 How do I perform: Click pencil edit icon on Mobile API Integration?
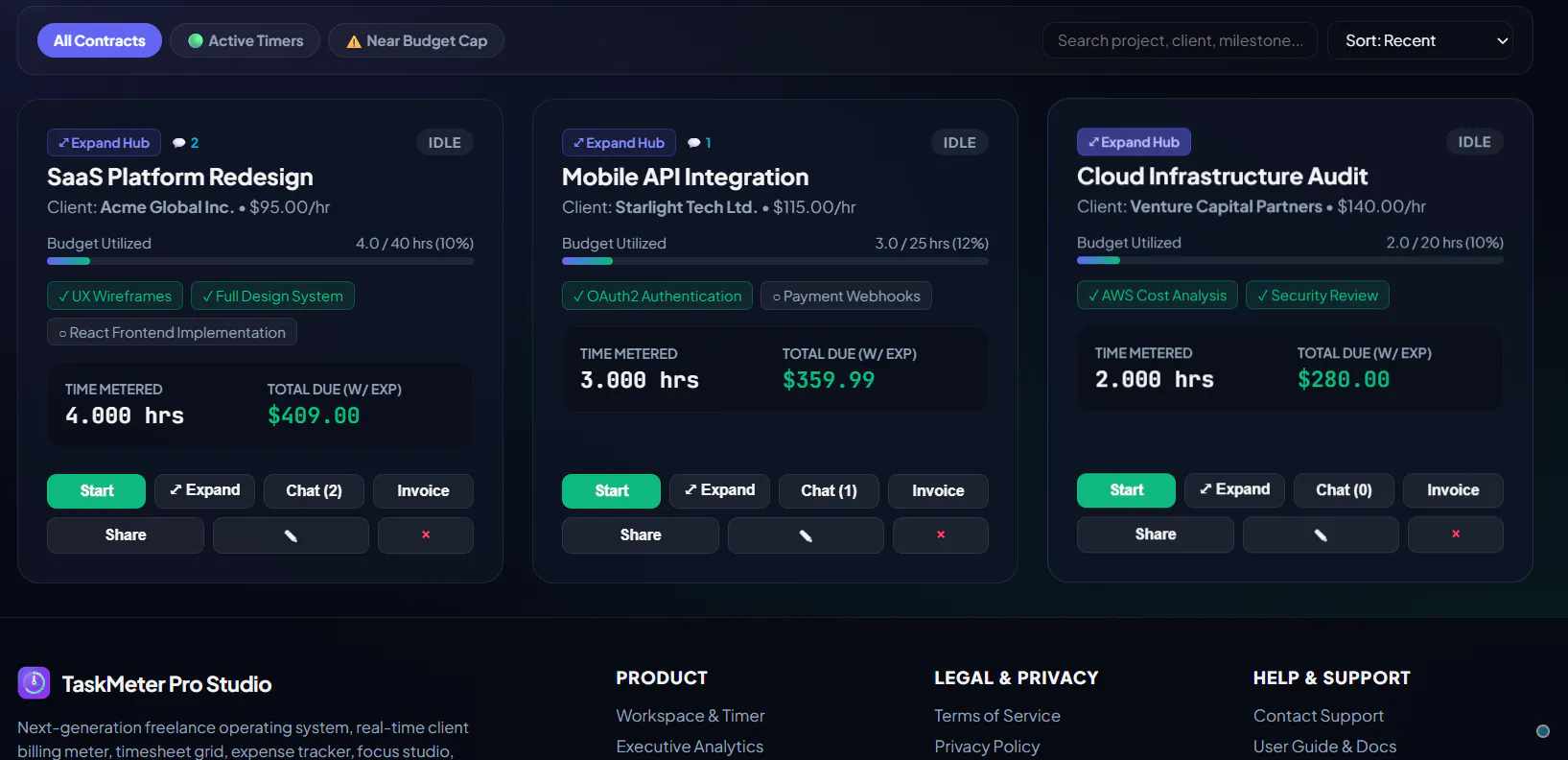[806, 535]
